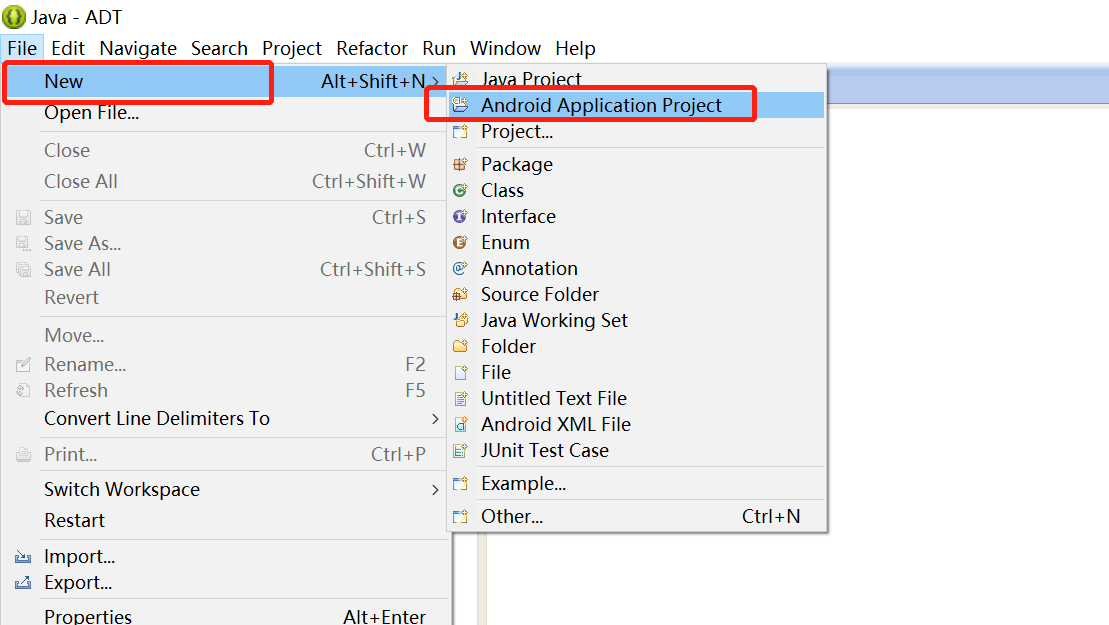Open the Refactor menu
Image resolution: width=1109 pixels, height=625 pixels.
click(372, 48)
